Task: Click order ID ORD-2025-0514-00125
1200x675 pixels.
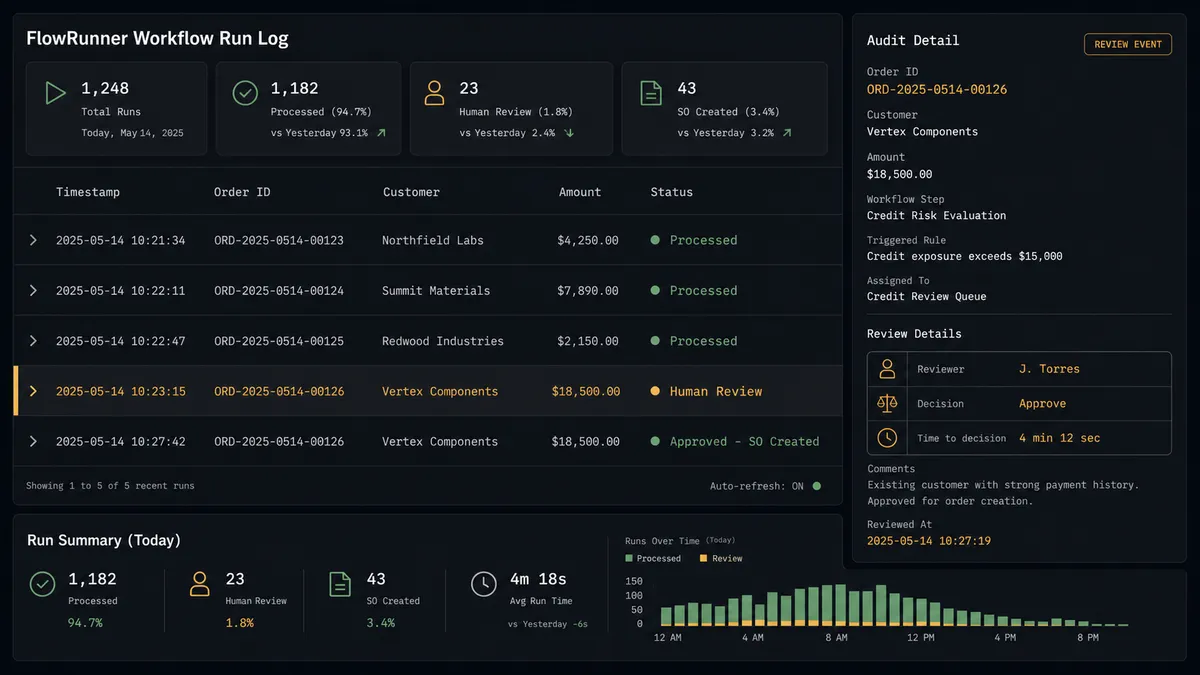Action: [x=279, y=341]
